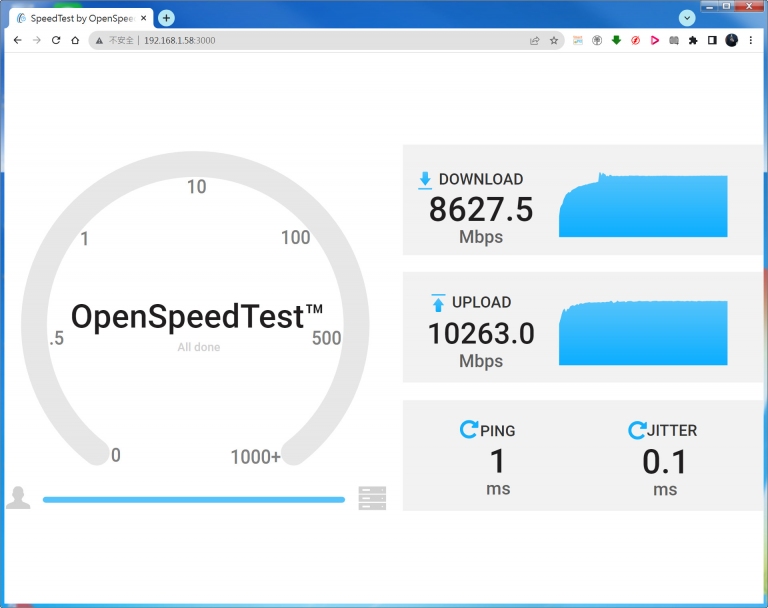This screenshot has width=768, height=608.
Task: Open the extensions puzzle-piece menu
Action: tap(693, 40)
